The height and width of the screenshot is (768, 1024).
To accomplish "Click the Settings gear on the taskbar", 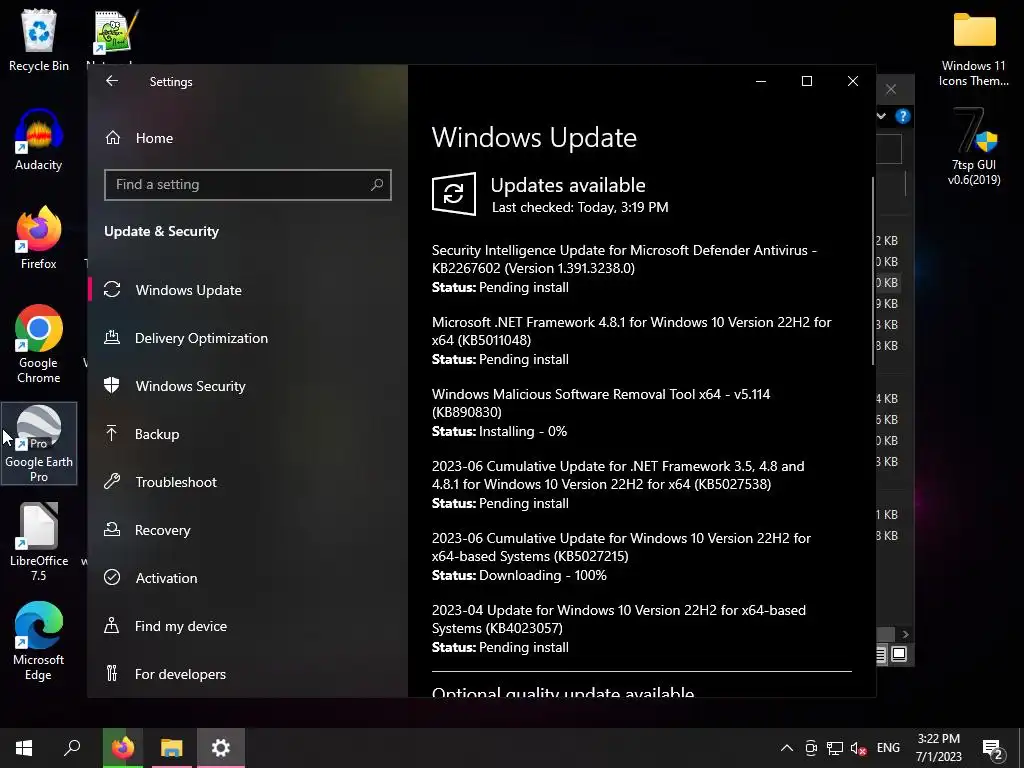I will pyautogui.click(x=221, y=748).
